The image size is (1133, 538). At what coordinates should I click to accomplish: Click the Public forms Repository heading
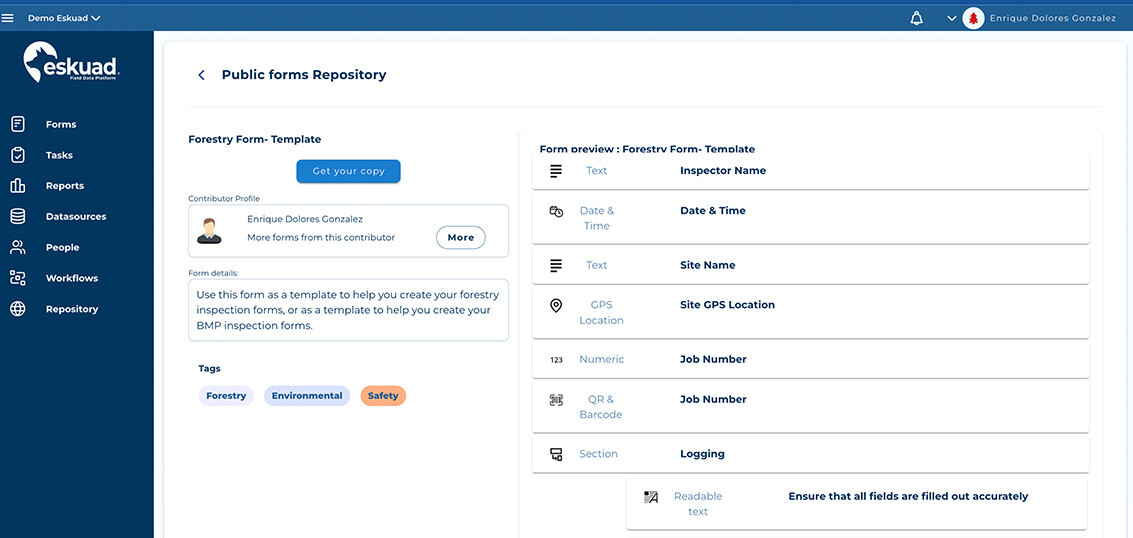point(304,74)
